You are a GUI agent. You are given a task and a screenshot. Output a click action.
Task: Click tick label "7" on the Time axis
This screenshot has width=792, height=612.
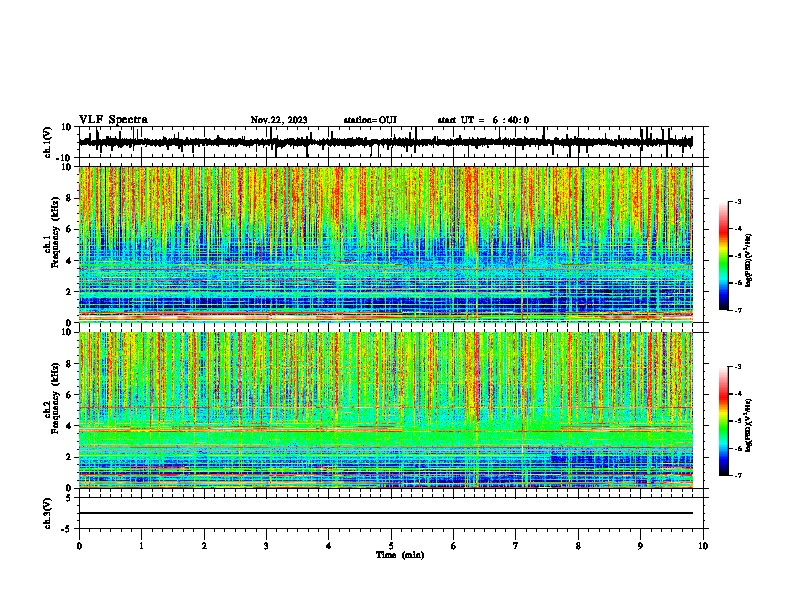pyautogui.click(x=516, y=546)
